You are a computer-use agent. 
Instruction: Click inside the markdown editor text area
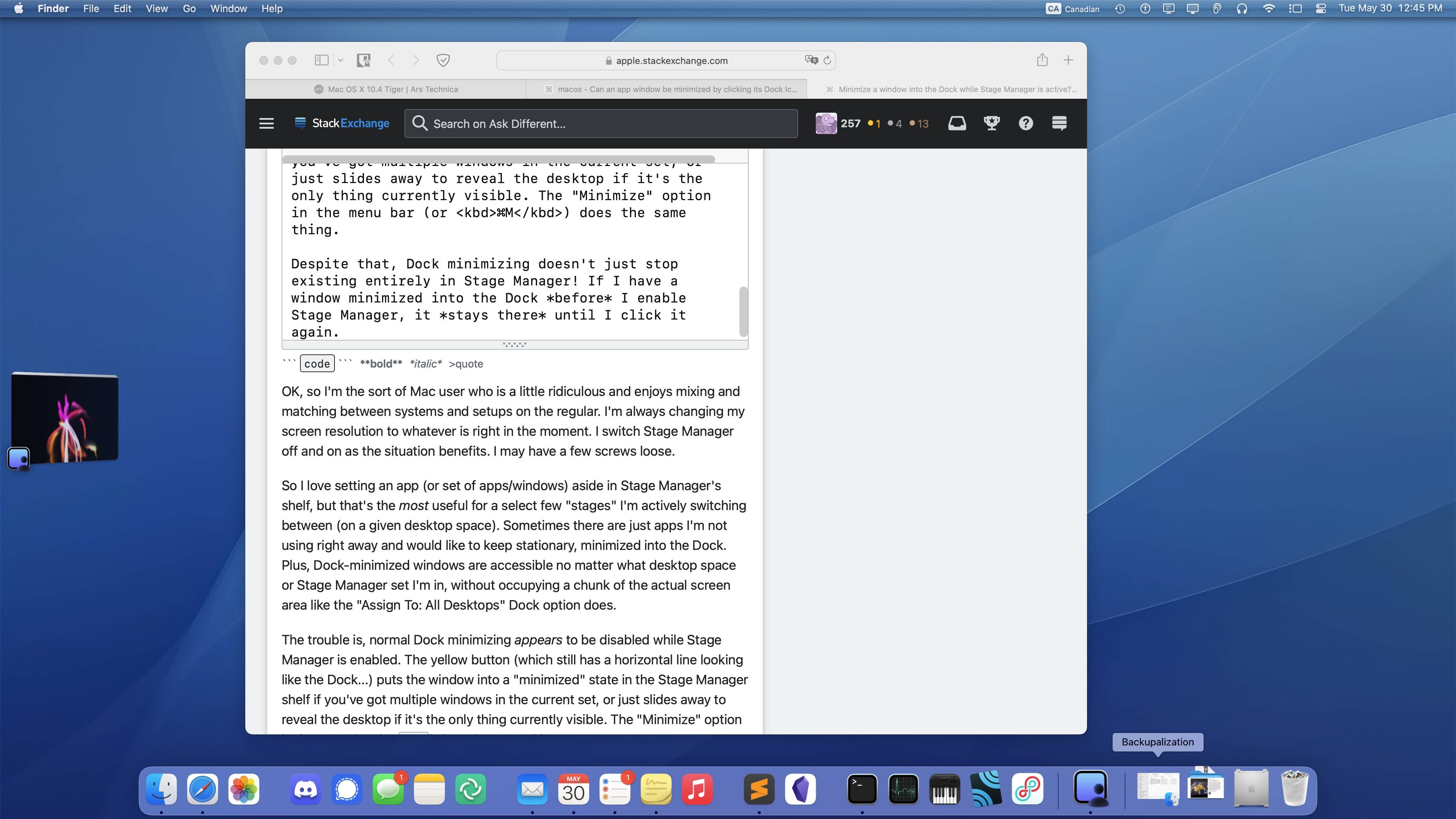pyautogui.click(x=510, y=252)
